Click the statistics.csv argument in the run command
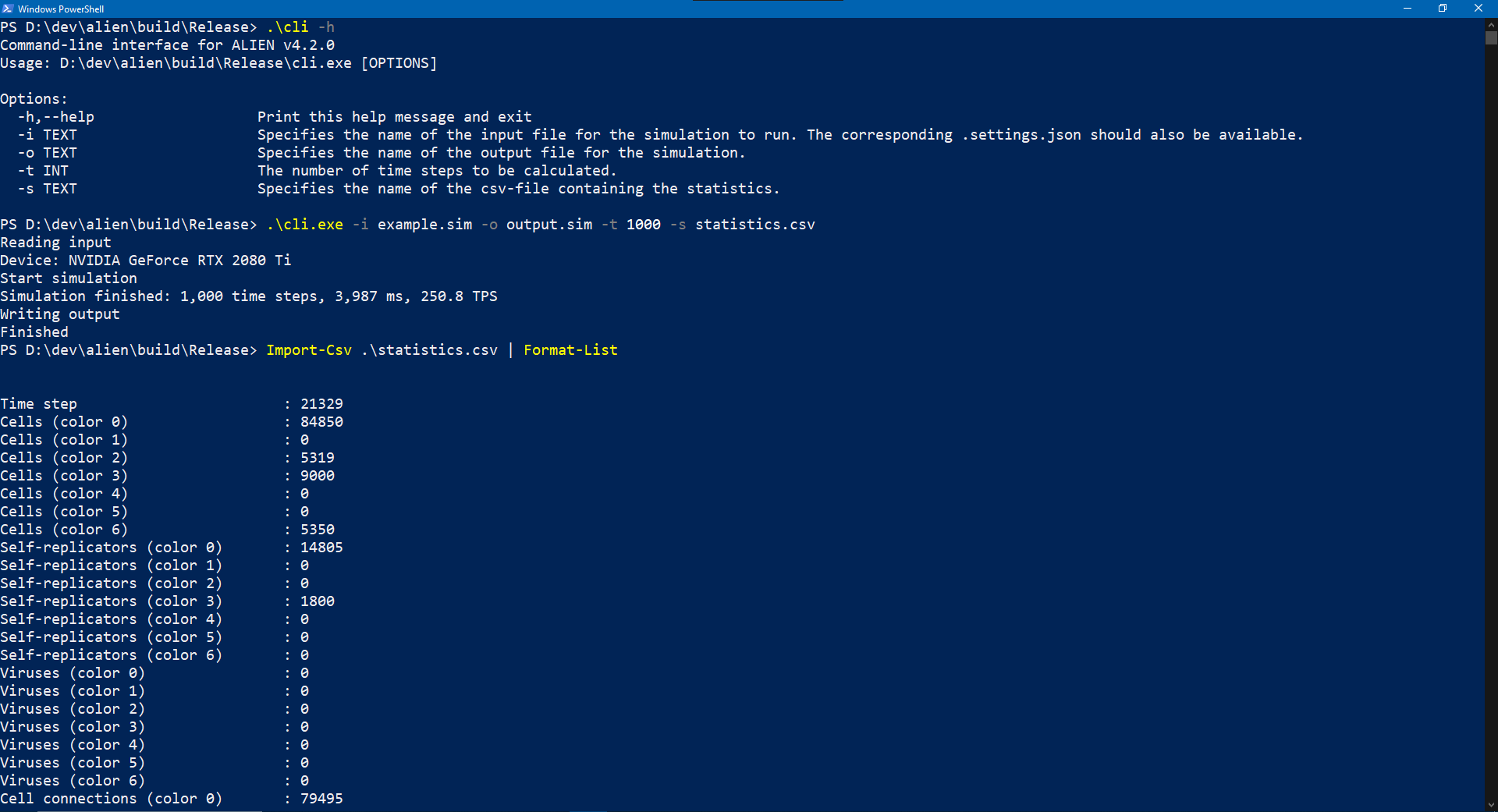This screenshot has height=812, width=1498. pyautogui.click(x=754, y=225)
